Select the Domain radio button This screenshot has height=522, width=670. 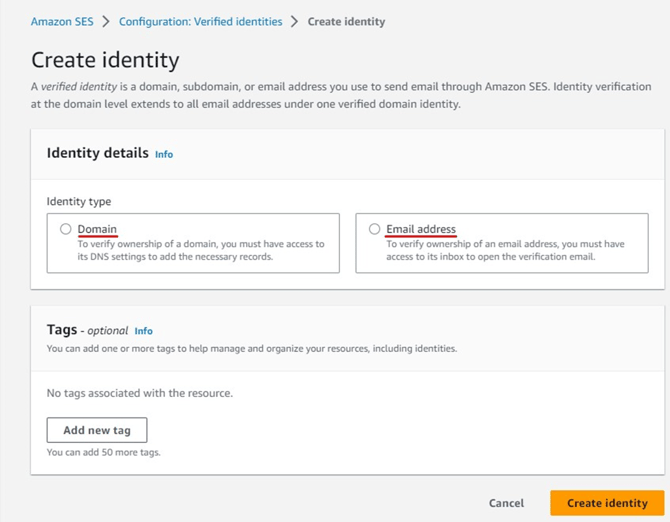point(66,229)
